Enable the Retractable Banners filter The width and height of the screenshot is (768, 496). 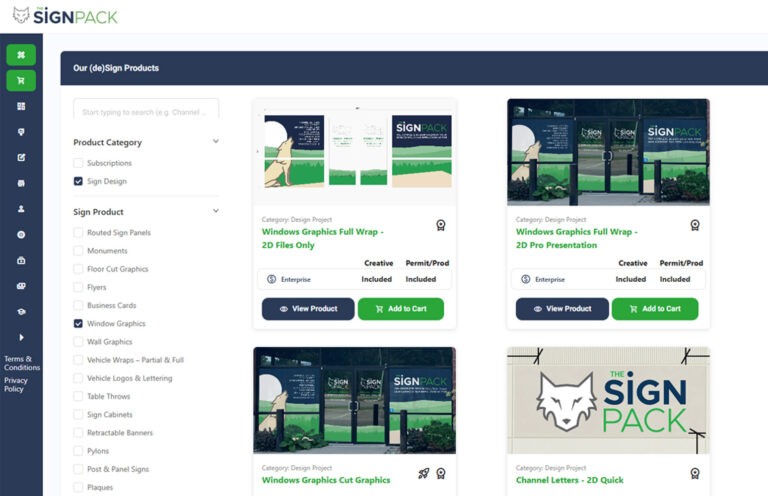(x=78, y=433)
